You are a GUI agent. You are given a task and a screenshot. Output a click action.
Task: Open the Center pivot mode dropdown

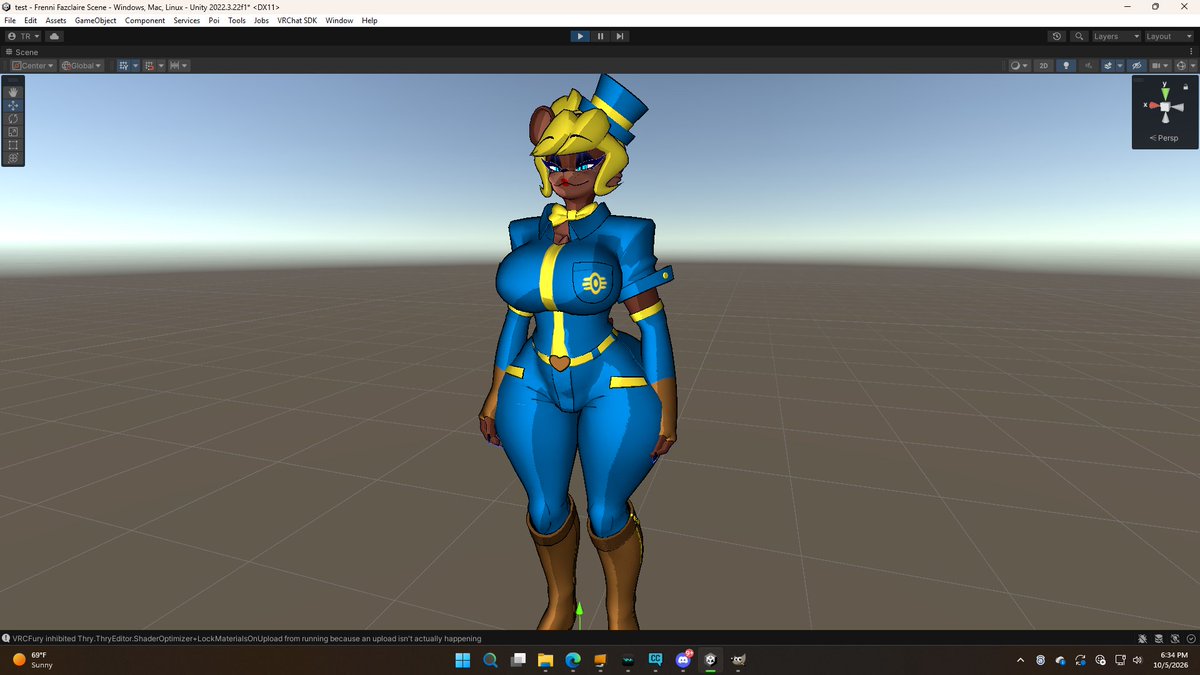click(x=33, y=65)
